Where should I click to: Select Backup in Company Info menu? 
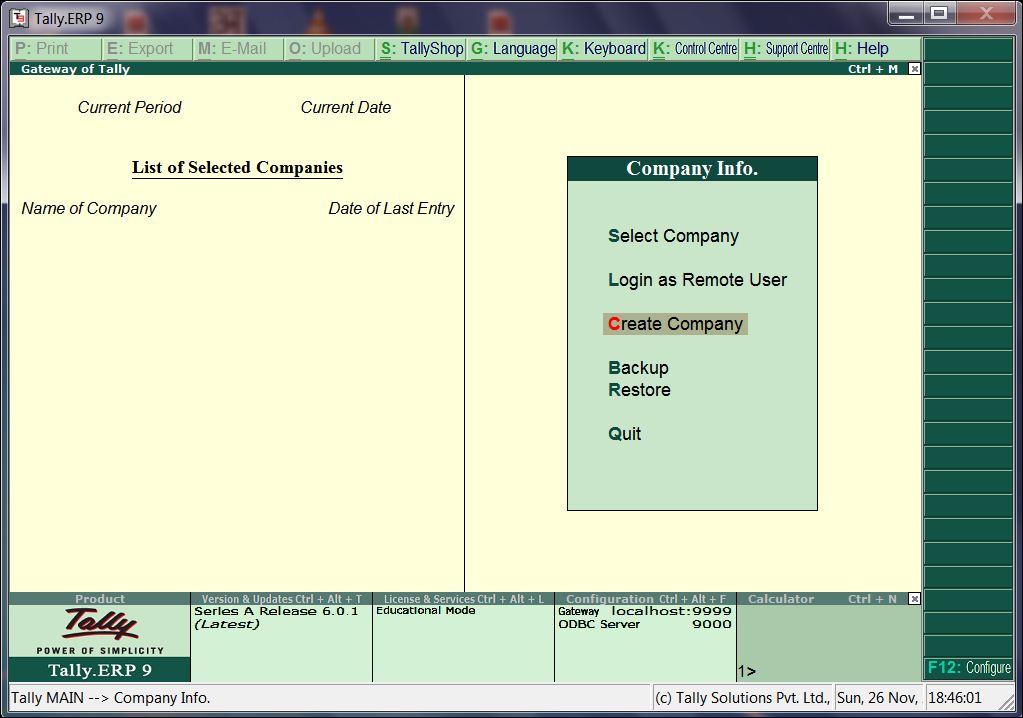638,368
